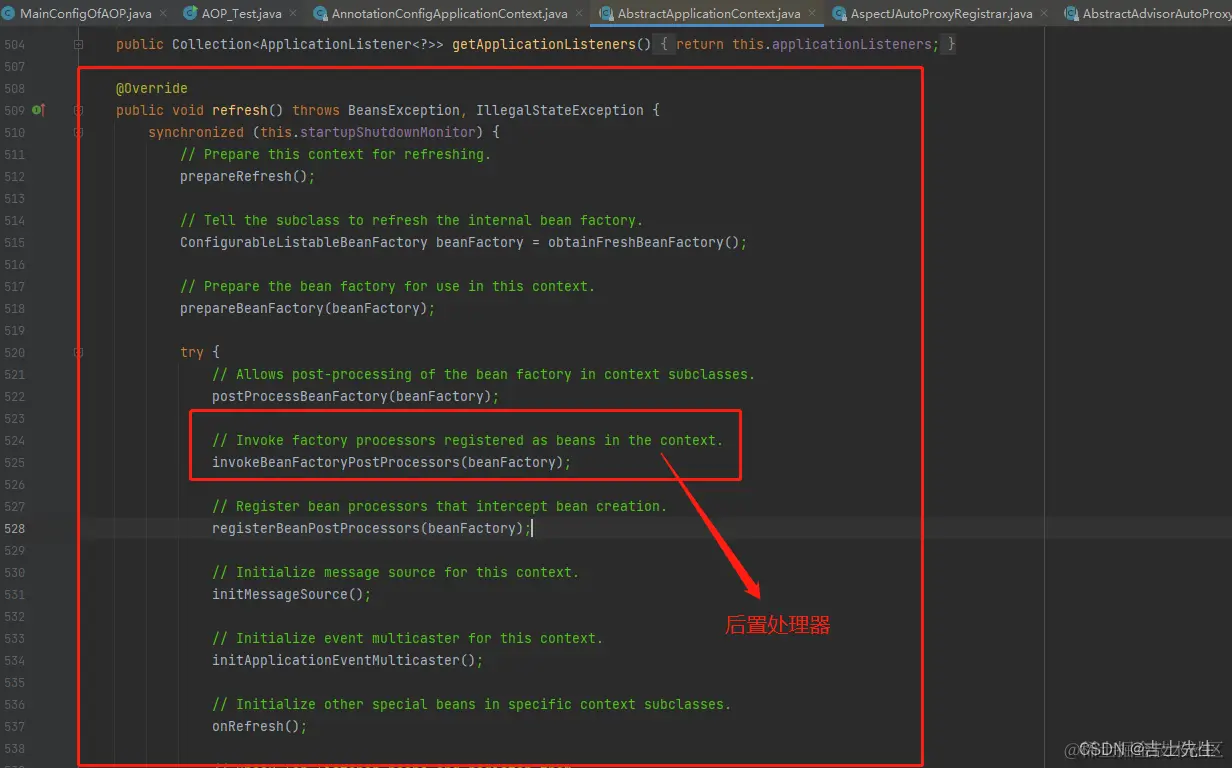This screenshot has width=1232, height=768.
Task: Collapse the refresh method at line 509
Action: (x=79, y=111)
